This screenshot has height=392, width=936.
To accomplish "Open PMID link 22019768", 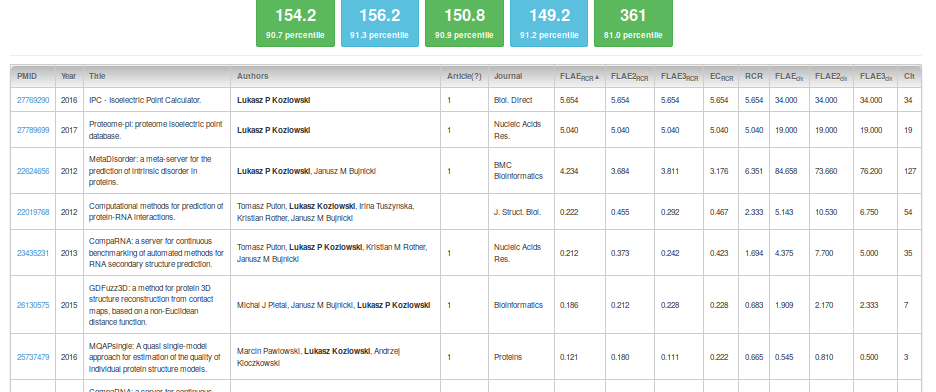I will click(33, 212).
